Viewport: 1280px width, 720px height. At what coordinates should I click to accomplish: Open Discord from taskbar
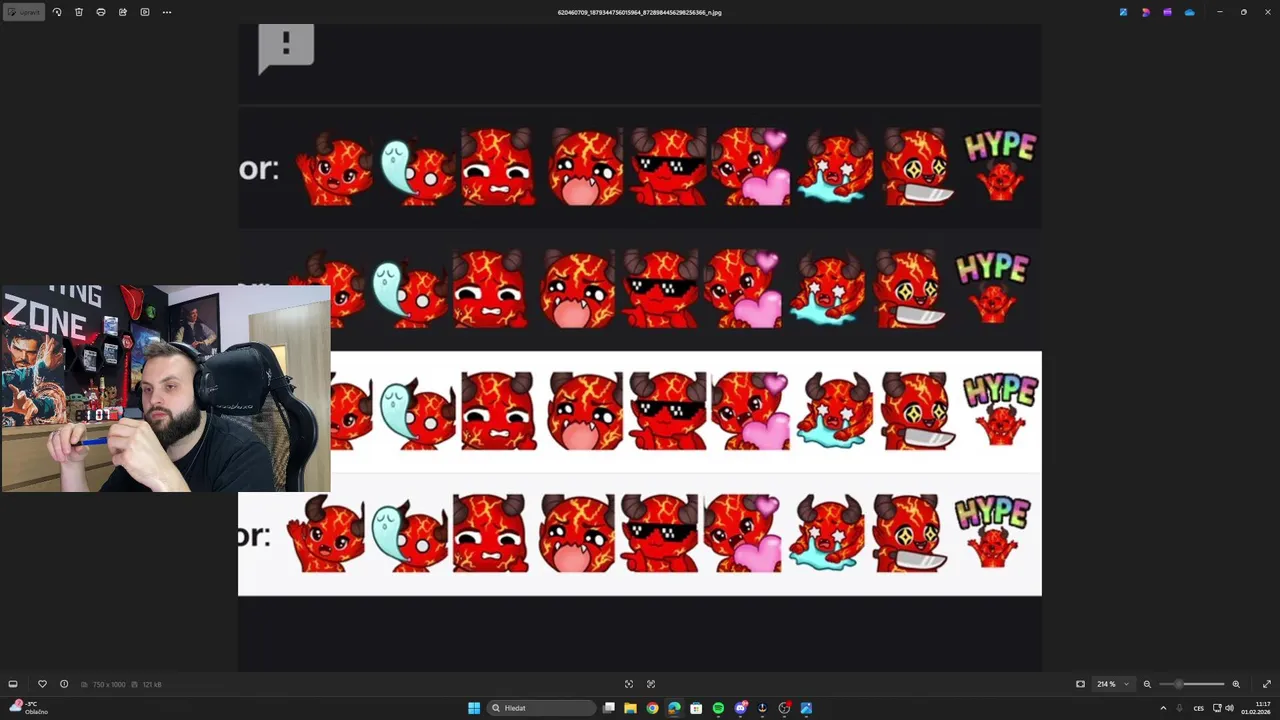pos(740,708)
